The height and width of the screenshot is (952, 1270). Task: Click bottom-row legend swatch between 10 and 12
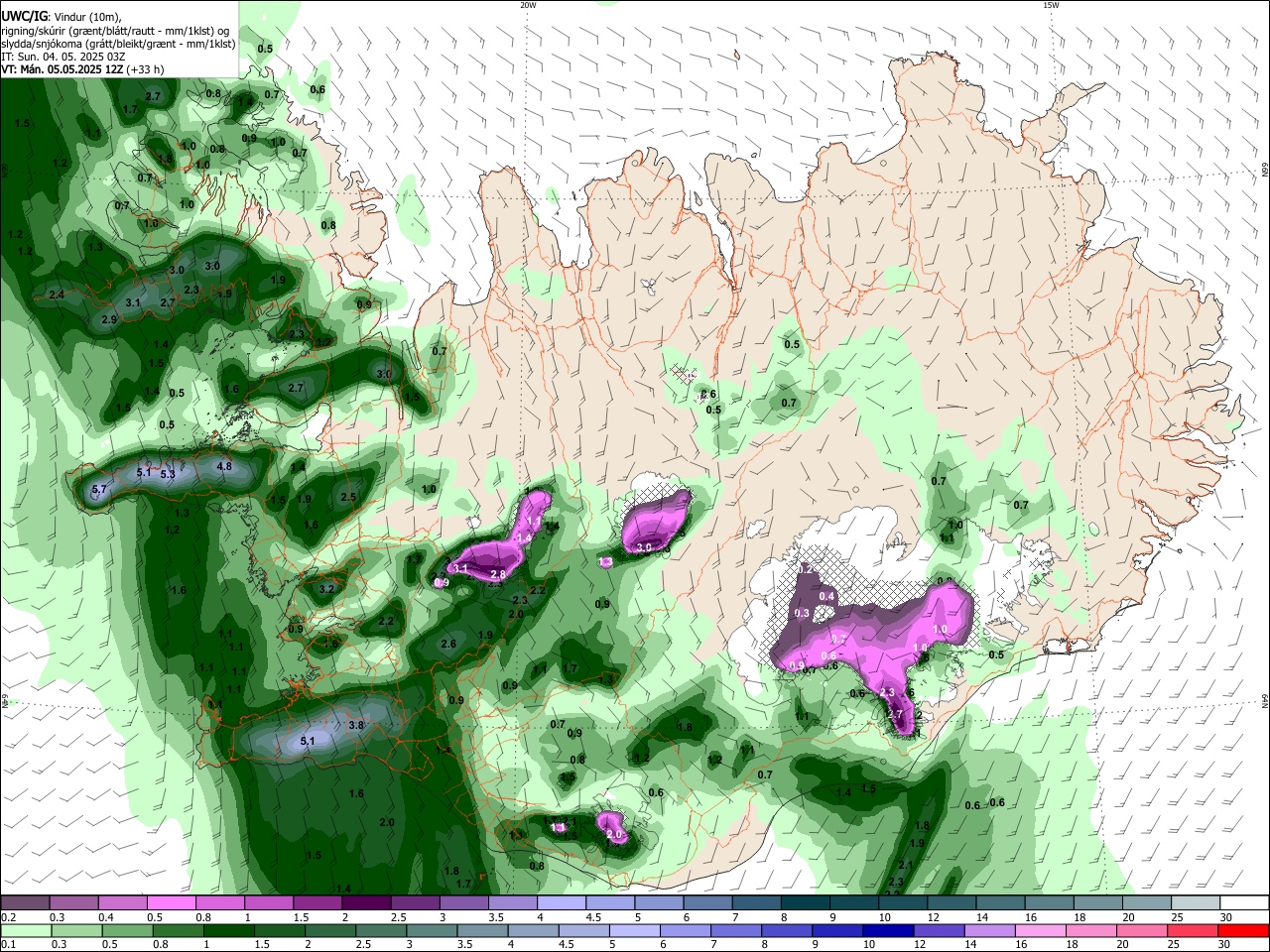click(890, 931)
